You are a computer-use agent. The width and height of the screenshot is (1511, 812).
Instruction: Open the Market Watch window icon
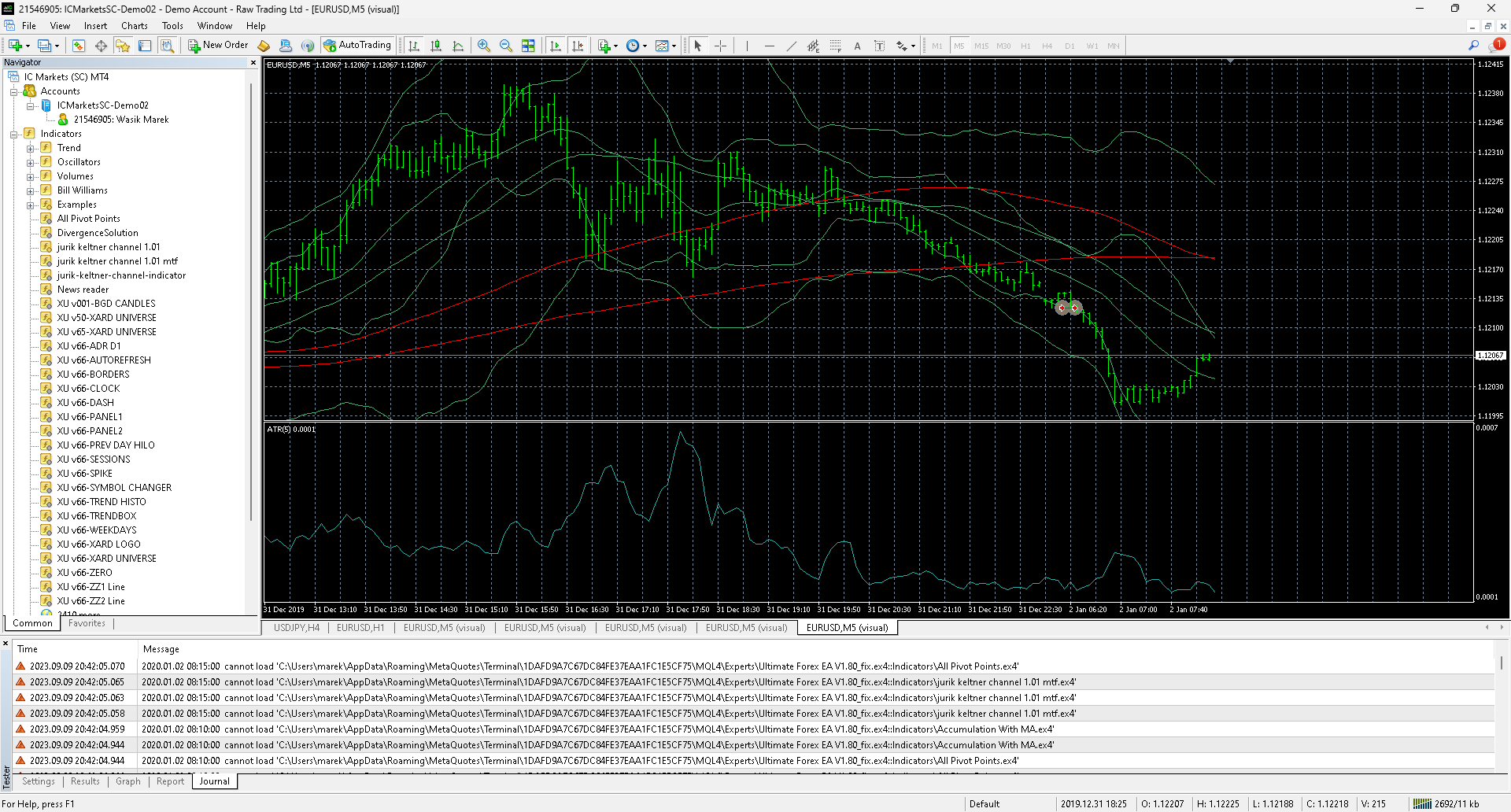point(79,46)
